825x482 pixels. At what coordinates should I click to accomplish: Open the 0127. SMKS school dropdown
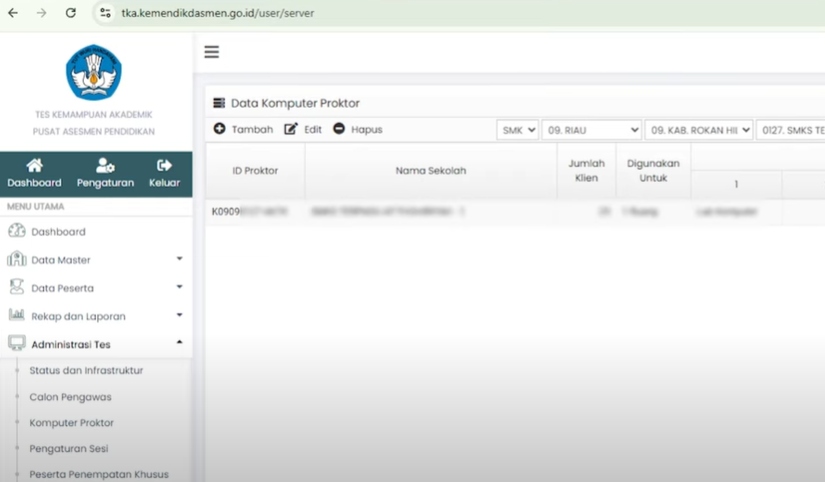[x=790, y=130]
